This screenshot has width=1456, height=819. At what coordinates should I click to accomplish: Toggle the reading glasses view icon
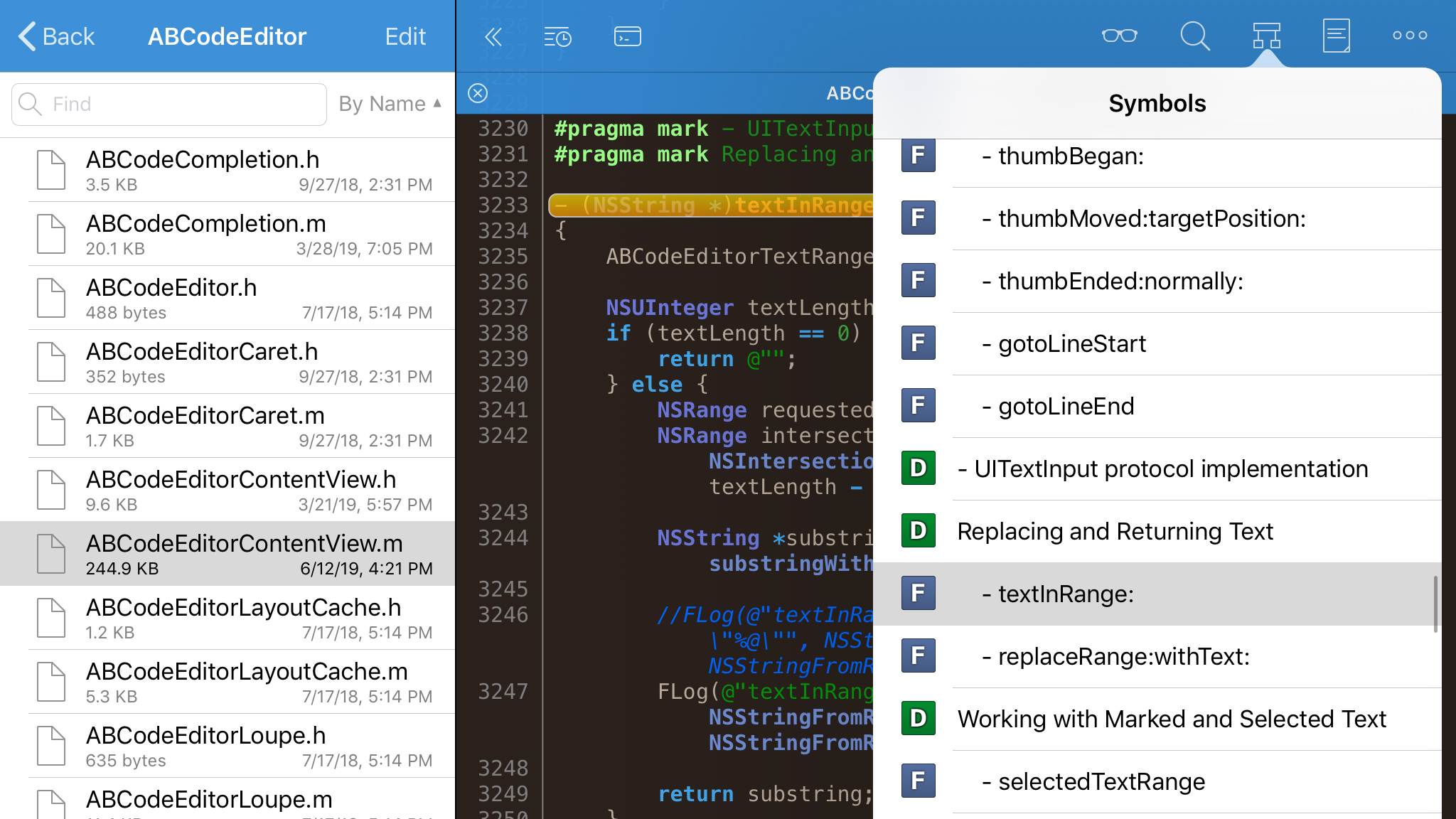pyautogui.click(x=1119, y=36)
